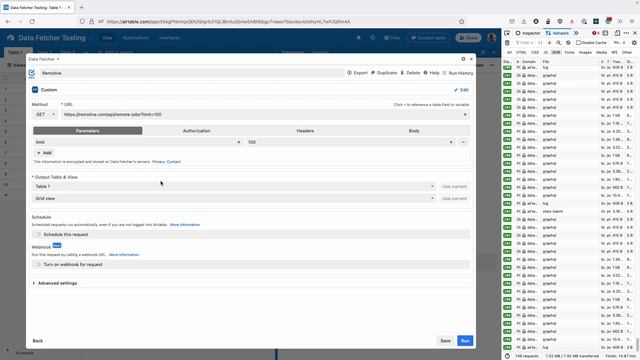Click the URL input field
Screen dimensions: 640x360
pos(265,115)
